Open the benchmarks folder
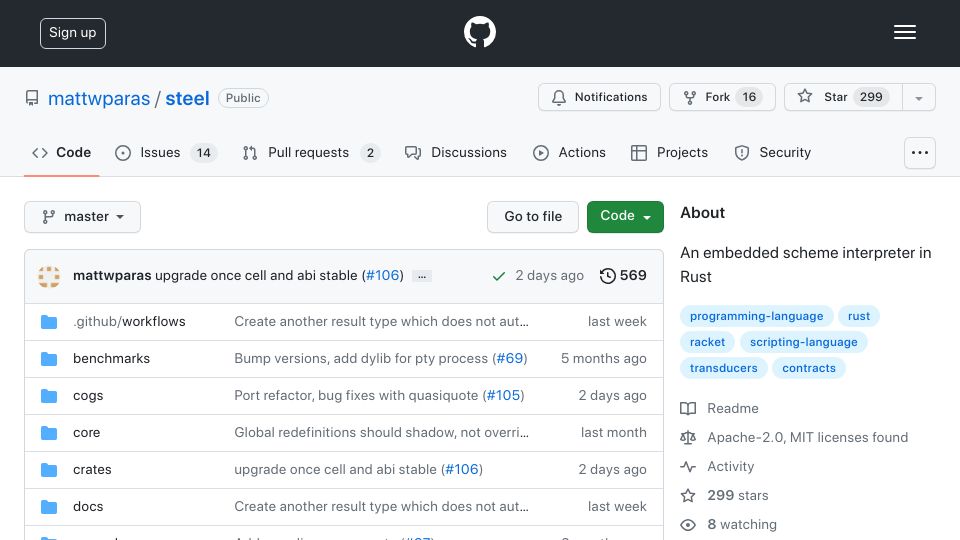 click(111, 359)
